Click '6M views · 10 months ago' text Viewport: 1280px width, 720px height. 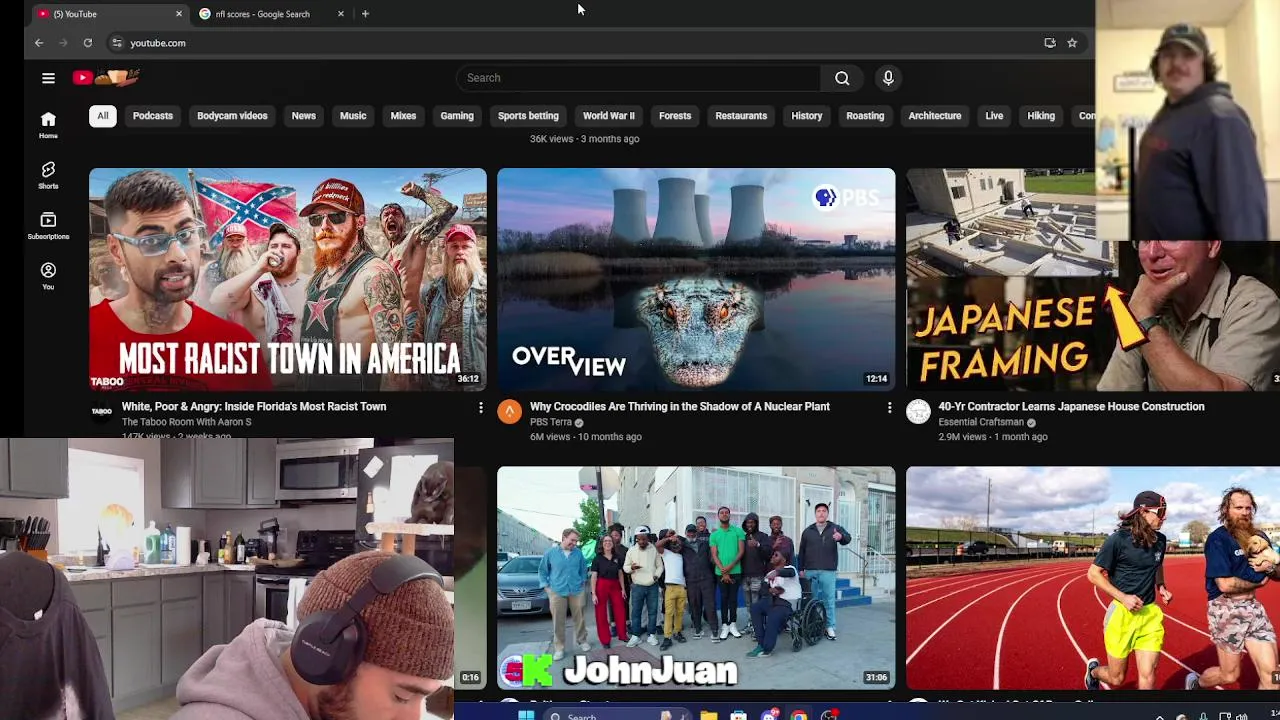coord(586,437)
